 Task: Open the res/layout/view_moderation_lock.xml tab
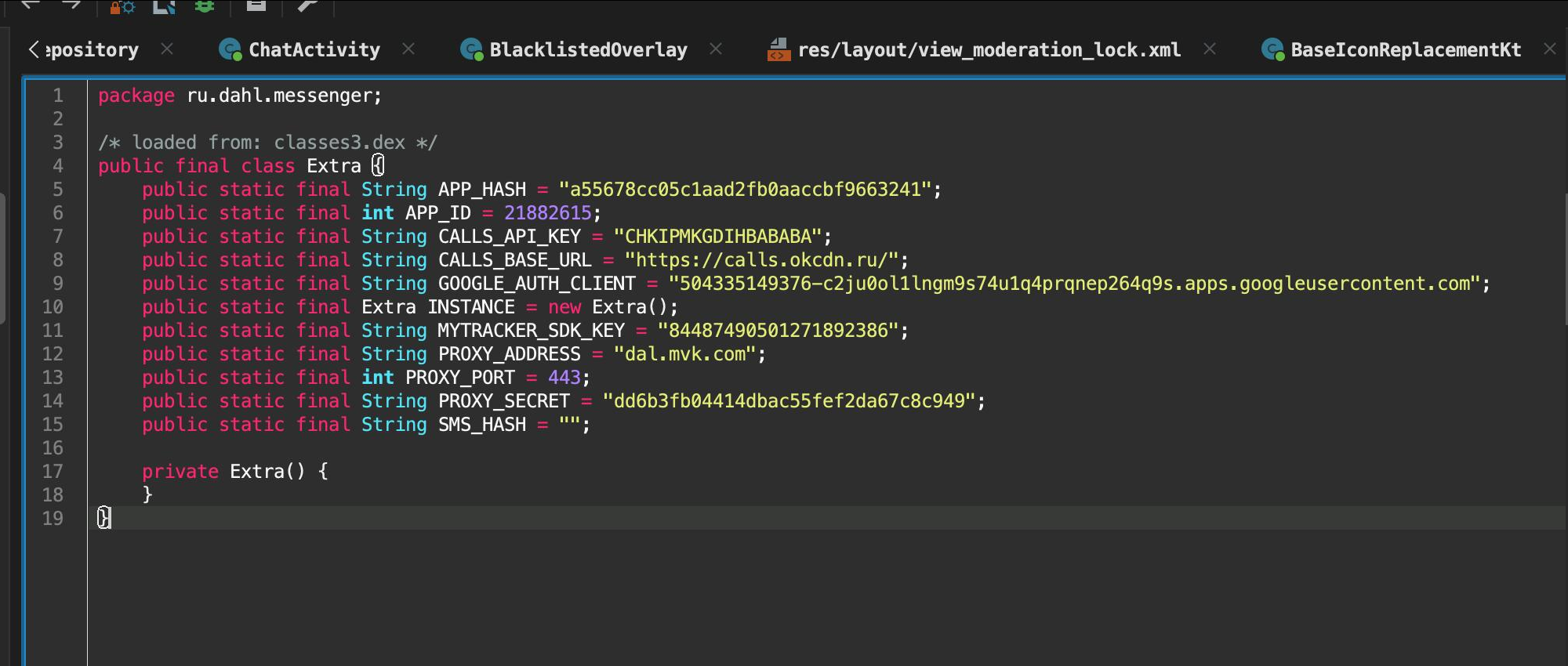point(988,50)
